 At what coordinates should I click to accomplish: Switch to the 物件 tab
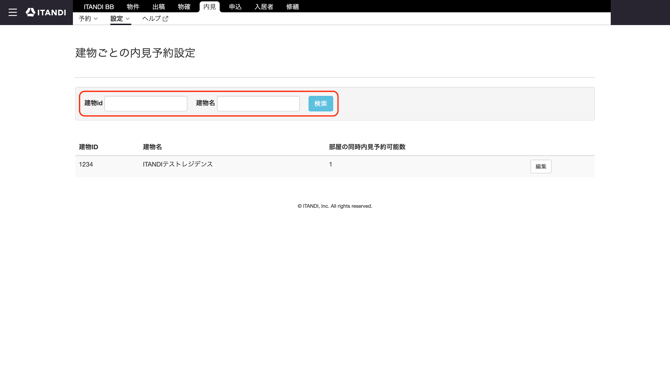click(133, 7)
